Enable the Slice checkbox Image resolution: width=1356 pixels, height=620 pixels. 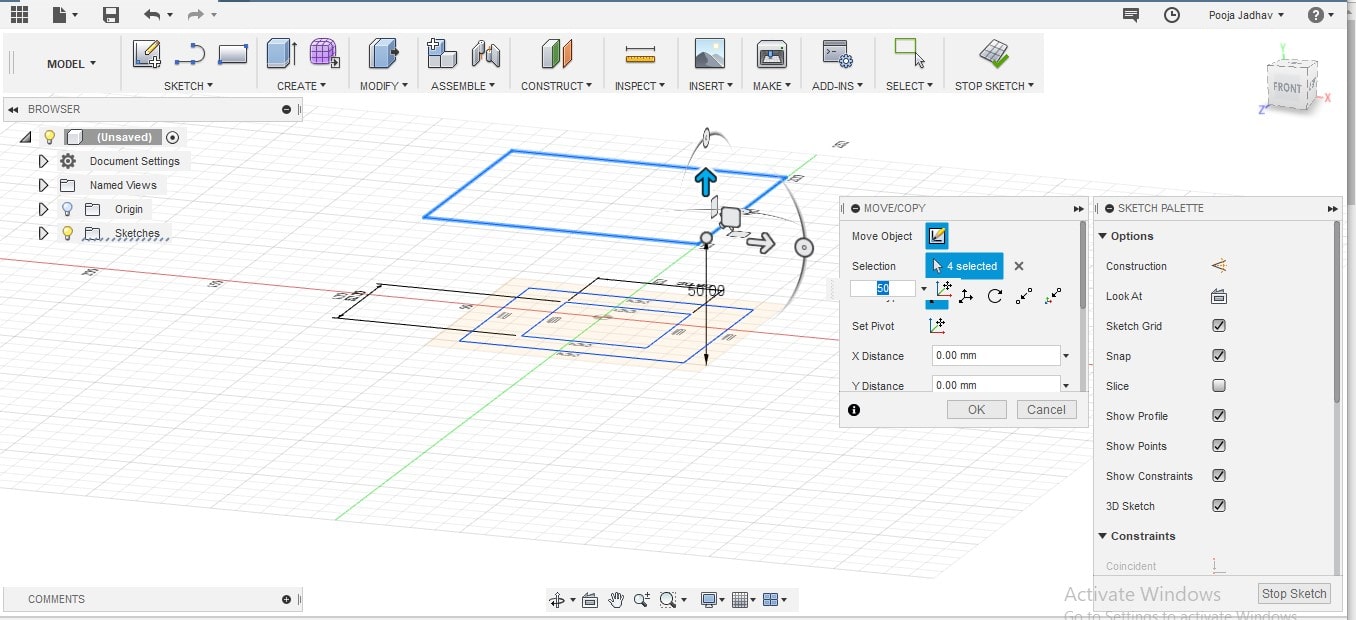[1218, 386]
